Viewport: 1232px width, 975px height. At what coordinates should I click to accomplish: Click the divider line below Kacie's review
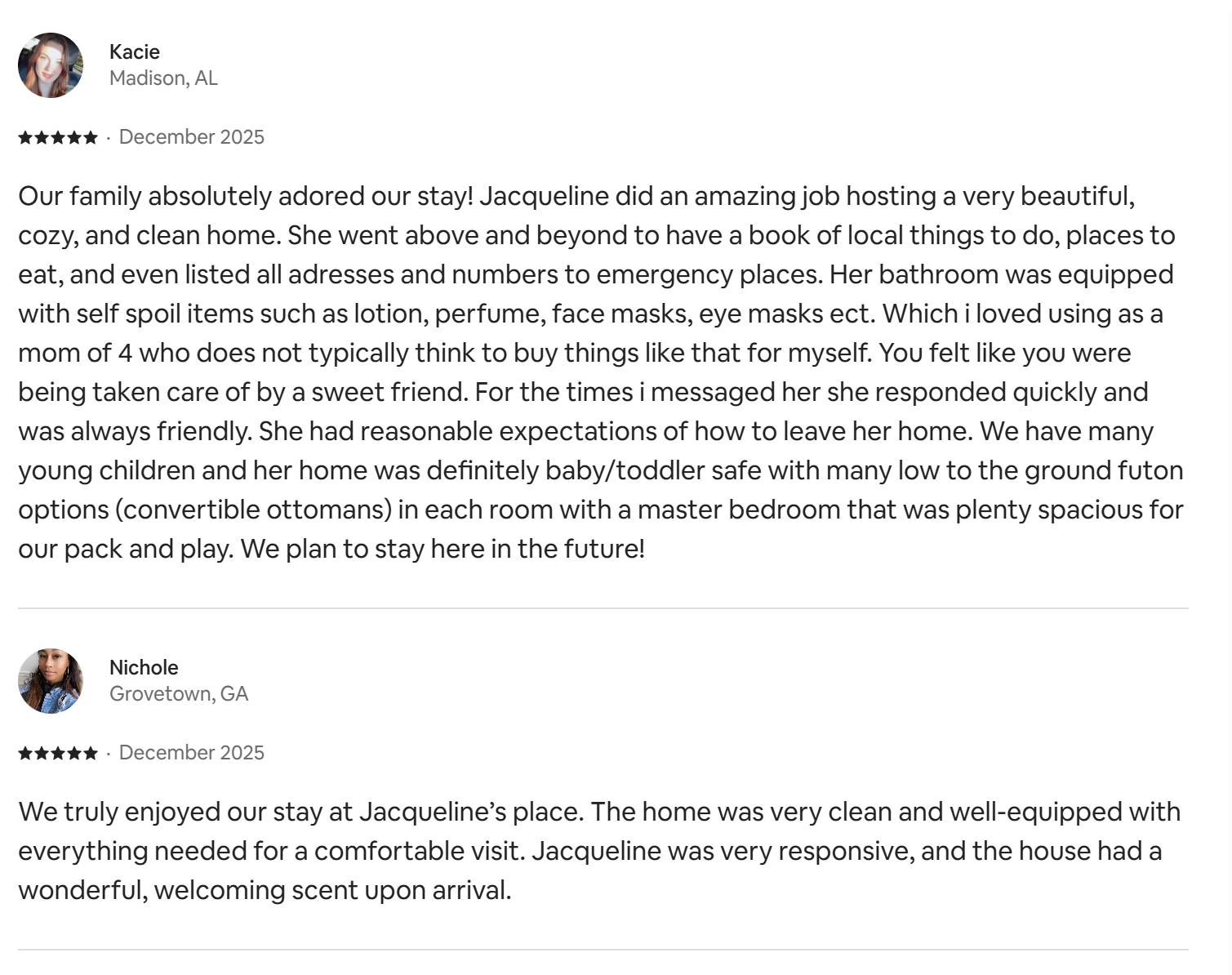(x=603, y=608)
